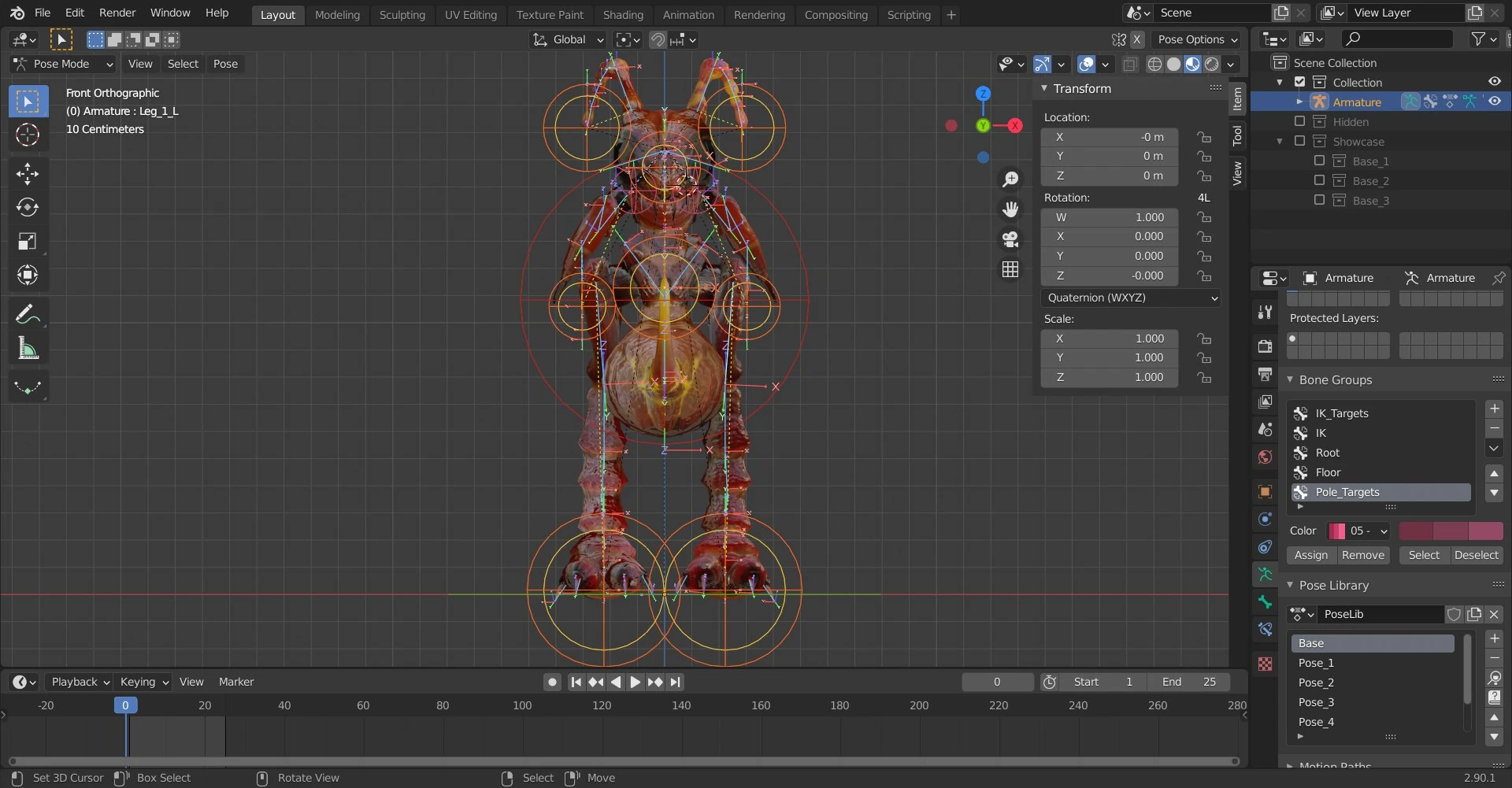Screen dimensions: 1512x788
Task: Click the Bone Groups color swatch
Action: point(1337,531)
